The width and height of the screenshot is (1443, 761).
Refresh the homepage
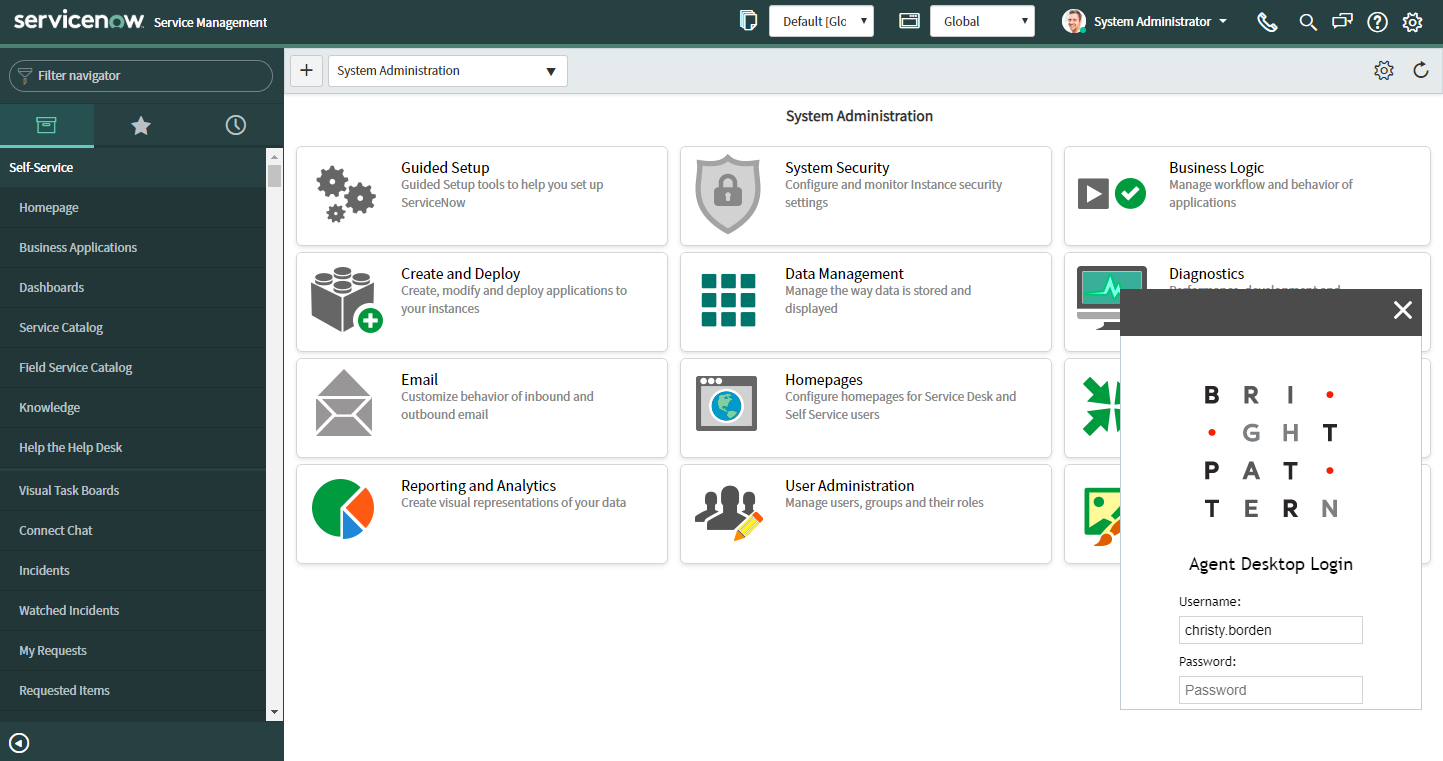[x=1421, y=70]
